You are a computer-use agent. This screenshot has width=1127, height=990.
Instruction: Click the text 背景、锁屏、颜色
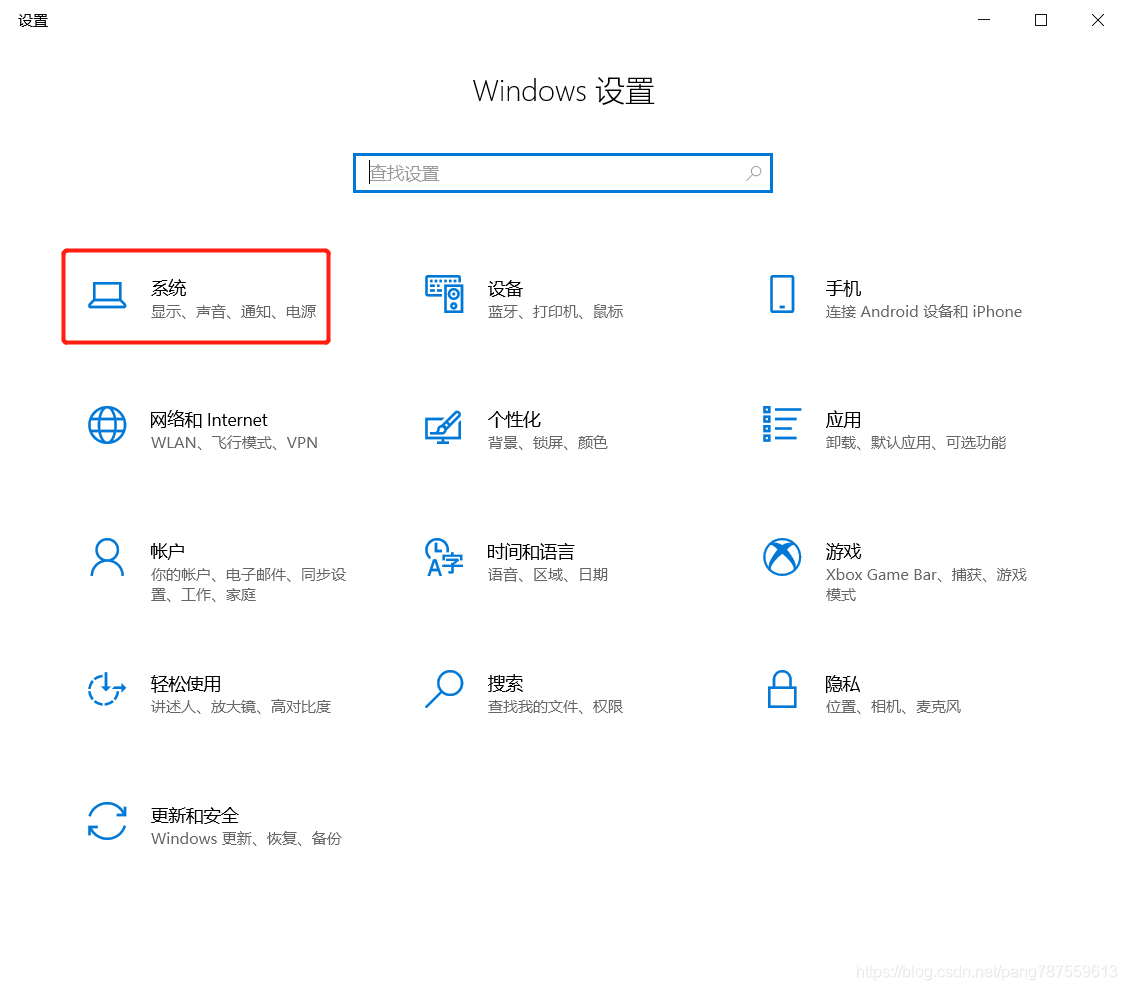[548, 443]
